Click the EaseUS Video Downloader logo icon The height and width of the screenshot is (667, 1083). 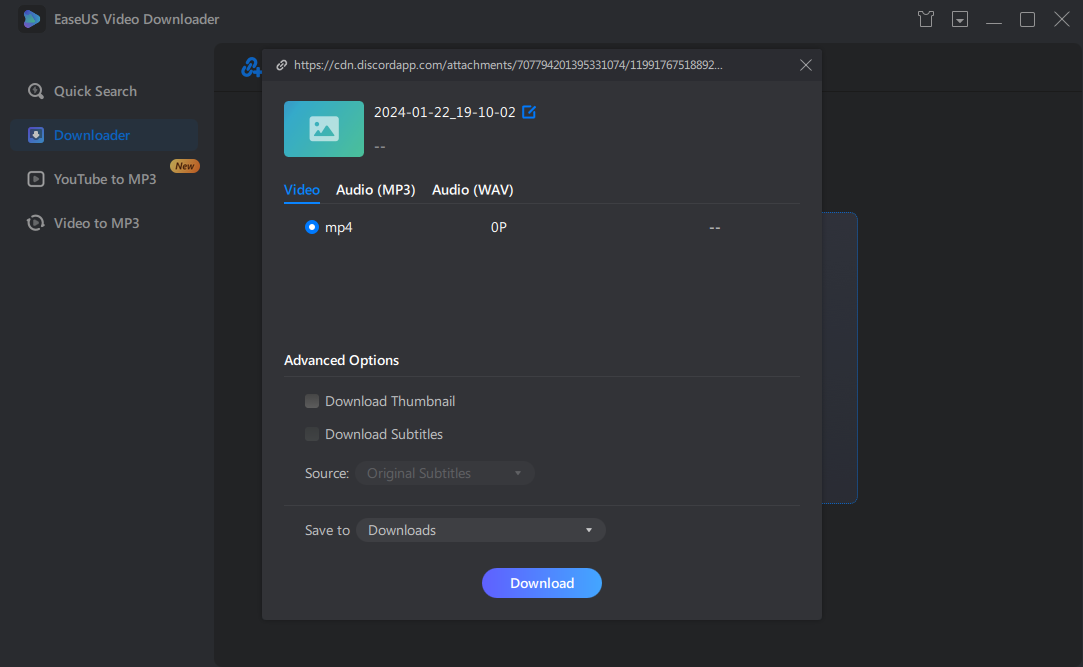31,19
